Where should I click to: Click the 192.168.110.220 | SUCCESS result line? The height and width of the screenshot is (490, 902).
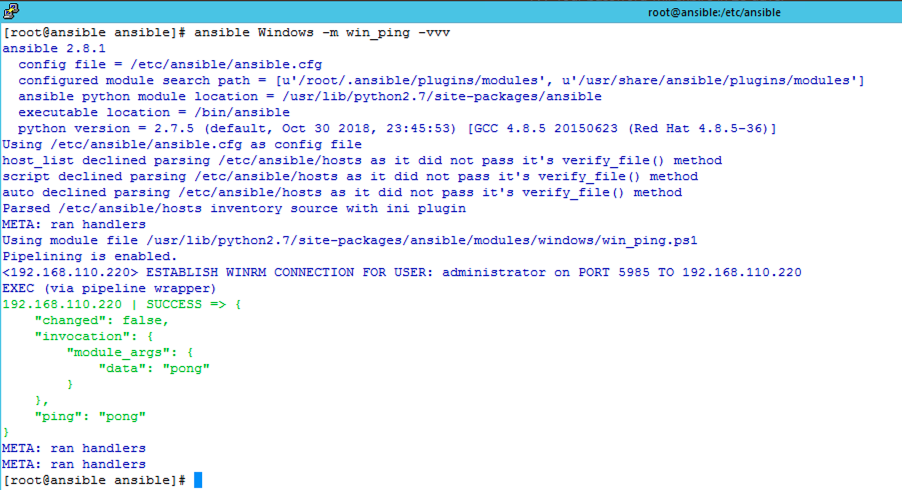123,304
